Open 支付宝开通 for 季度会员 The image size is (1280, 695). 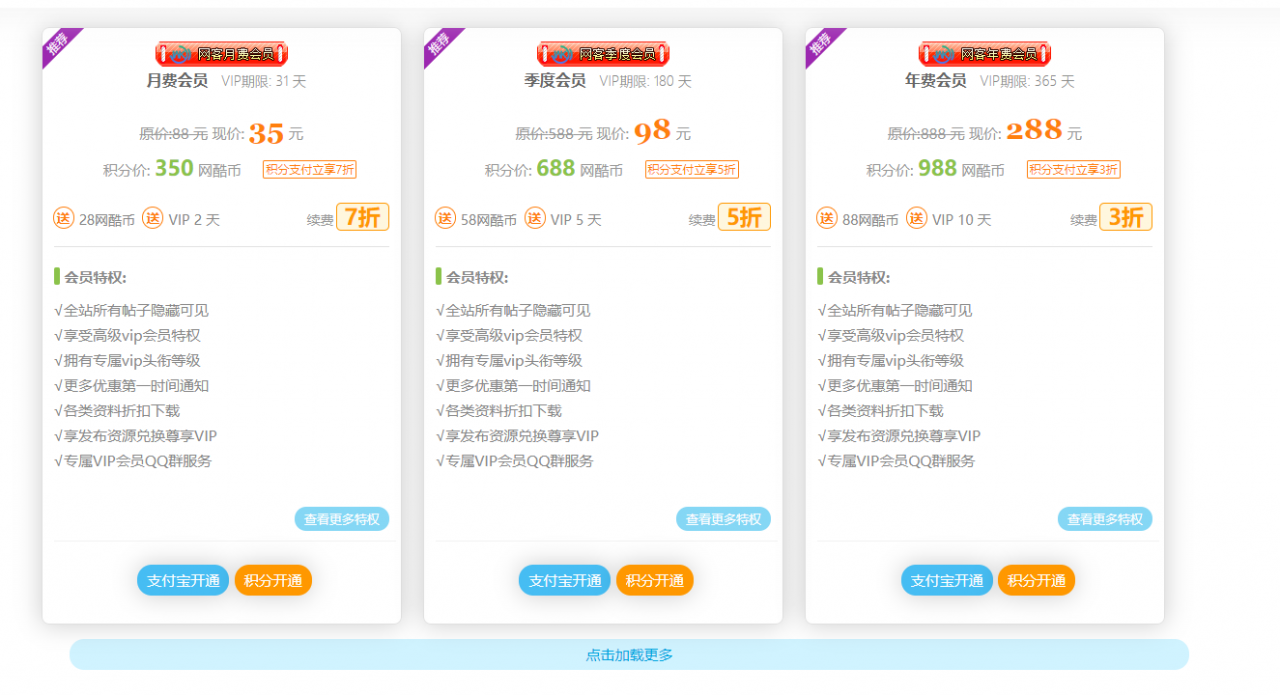click(565, 580)
